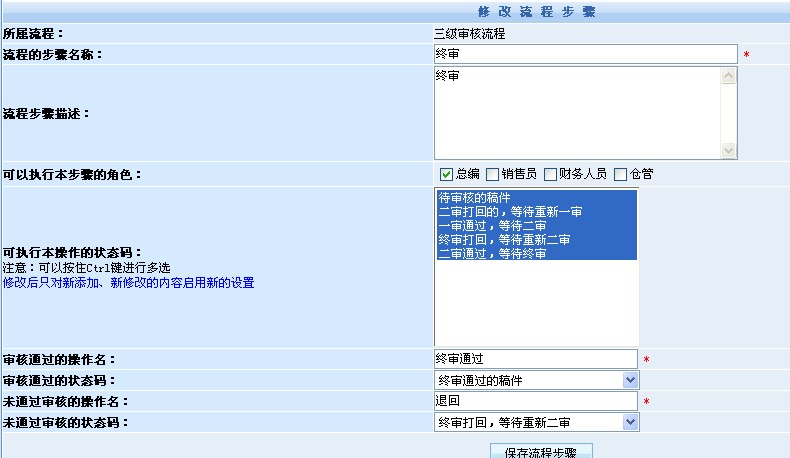Click the 保存流程步骤 button
This screenshot has height=458, width=790.
click(x=541, y=452)
